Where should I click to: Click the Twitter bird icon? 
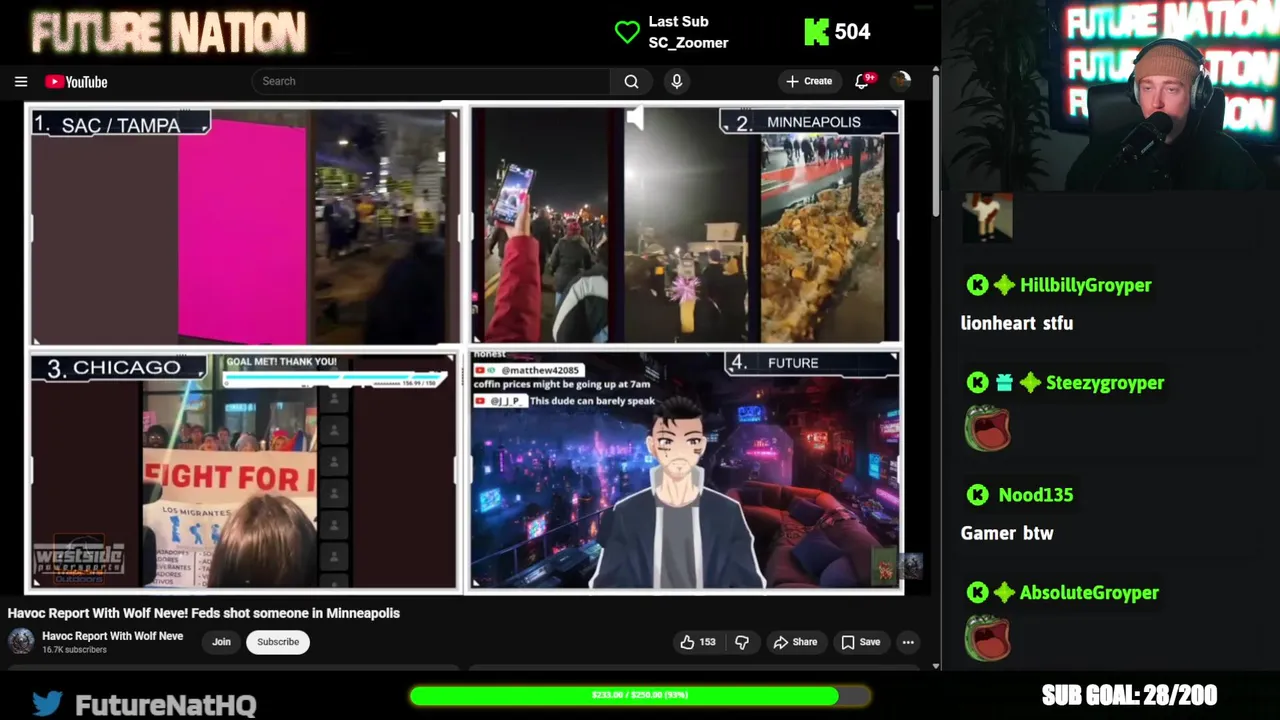(x=46, y=704)
